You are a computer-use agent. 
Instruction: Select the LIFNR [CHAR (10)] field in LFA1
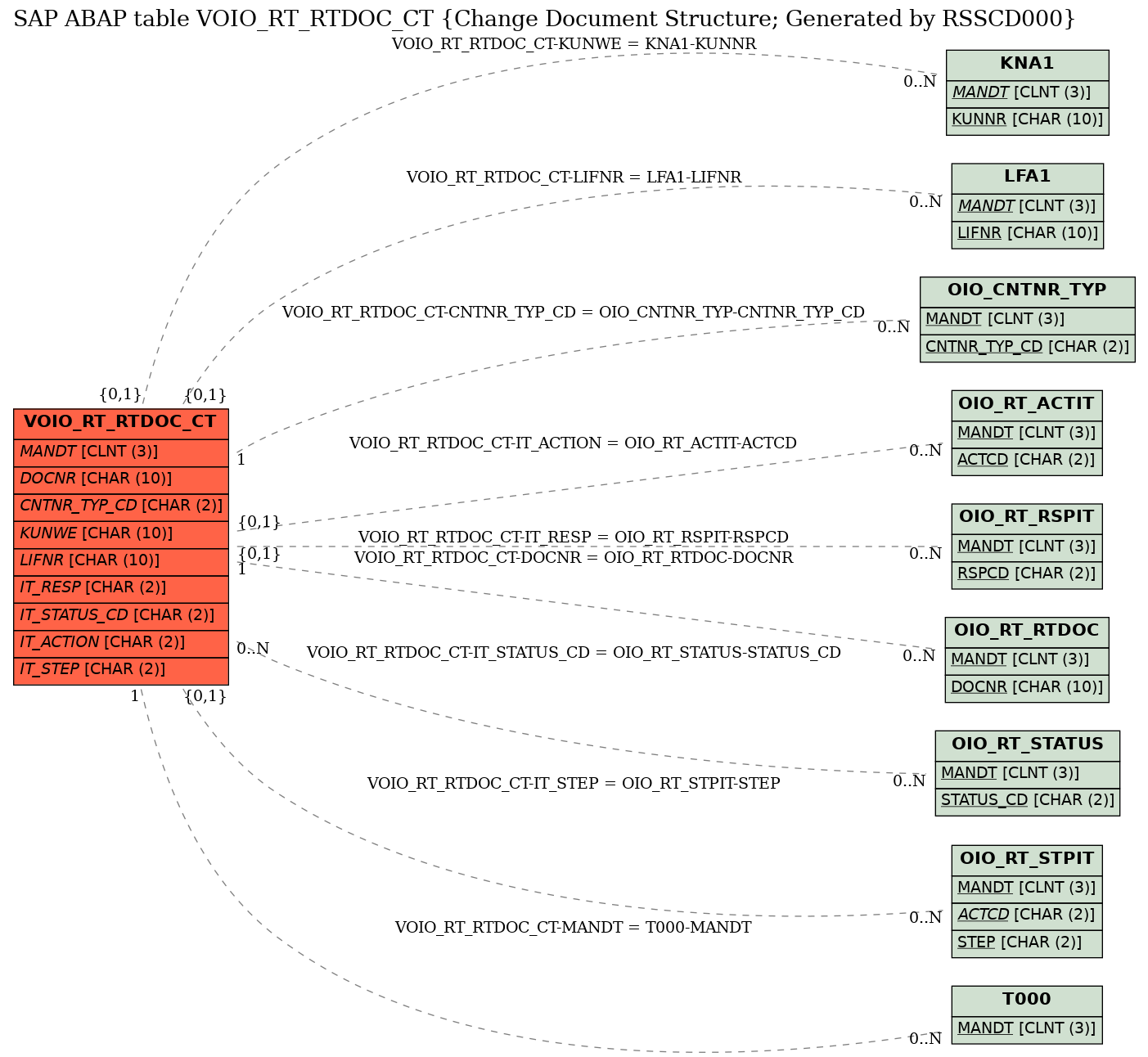[x=1027, y=234]
